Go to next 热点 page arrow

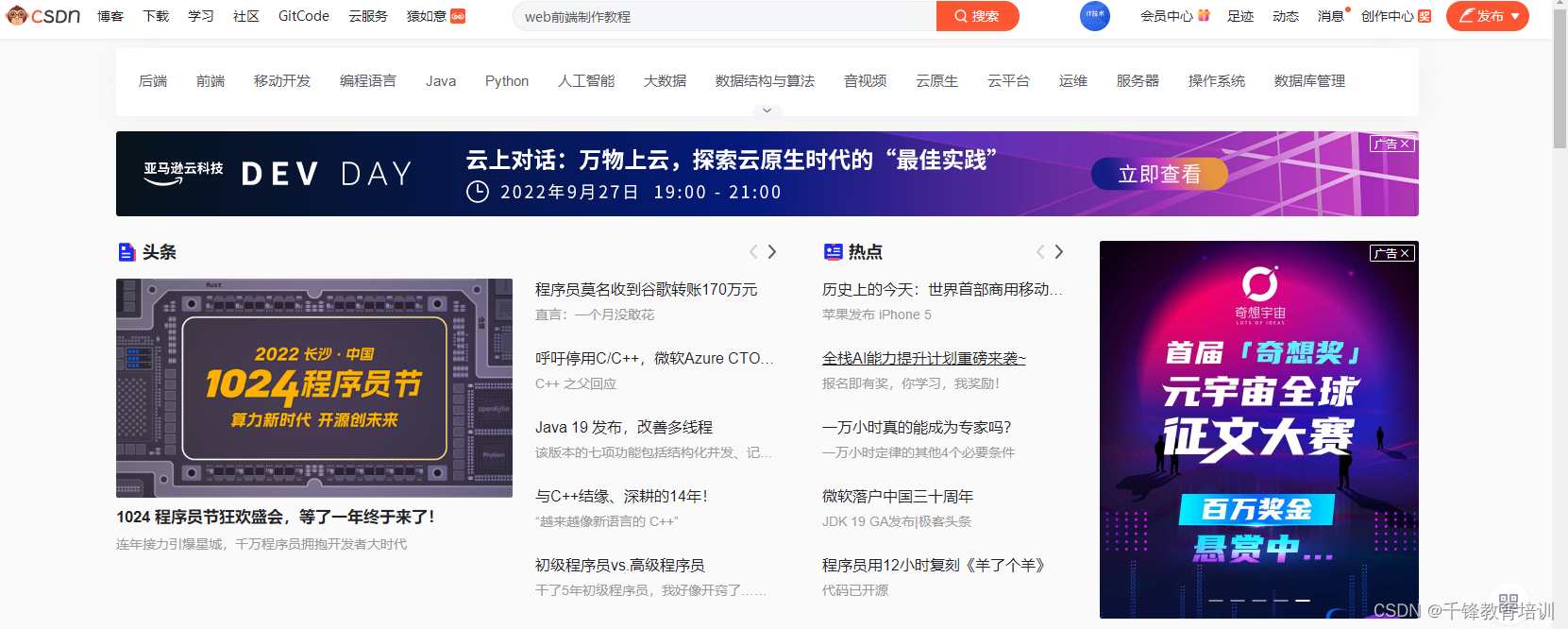point(1059,251)
